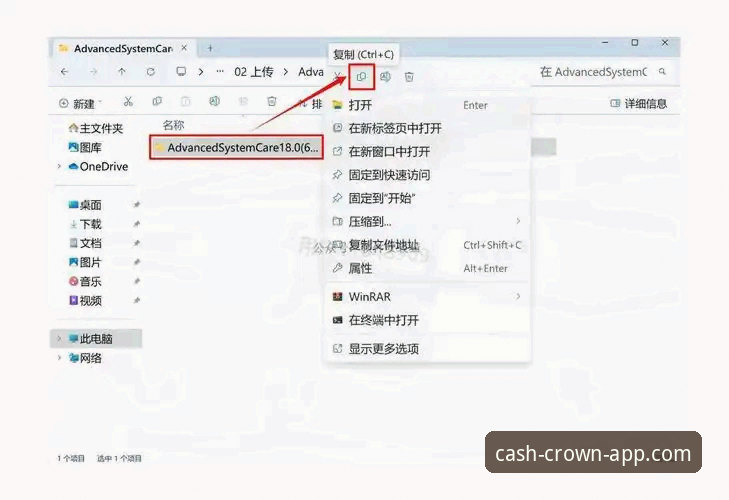
Task: Select 在终端中打开
Action: (427, 320)
